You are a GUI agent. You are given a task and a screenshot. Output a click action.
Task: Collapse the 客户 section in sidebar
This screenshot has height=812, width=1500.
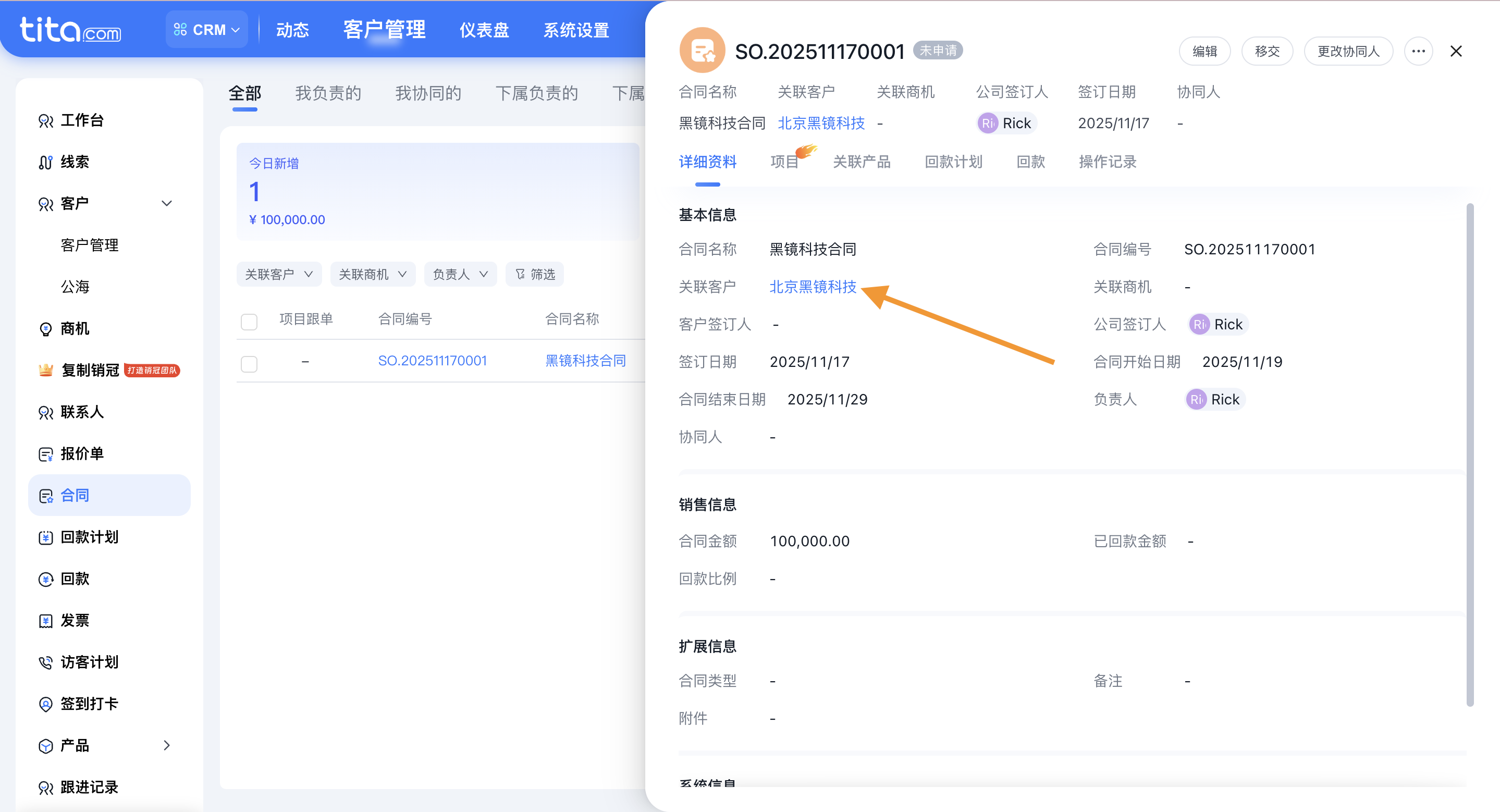point(167,203)
